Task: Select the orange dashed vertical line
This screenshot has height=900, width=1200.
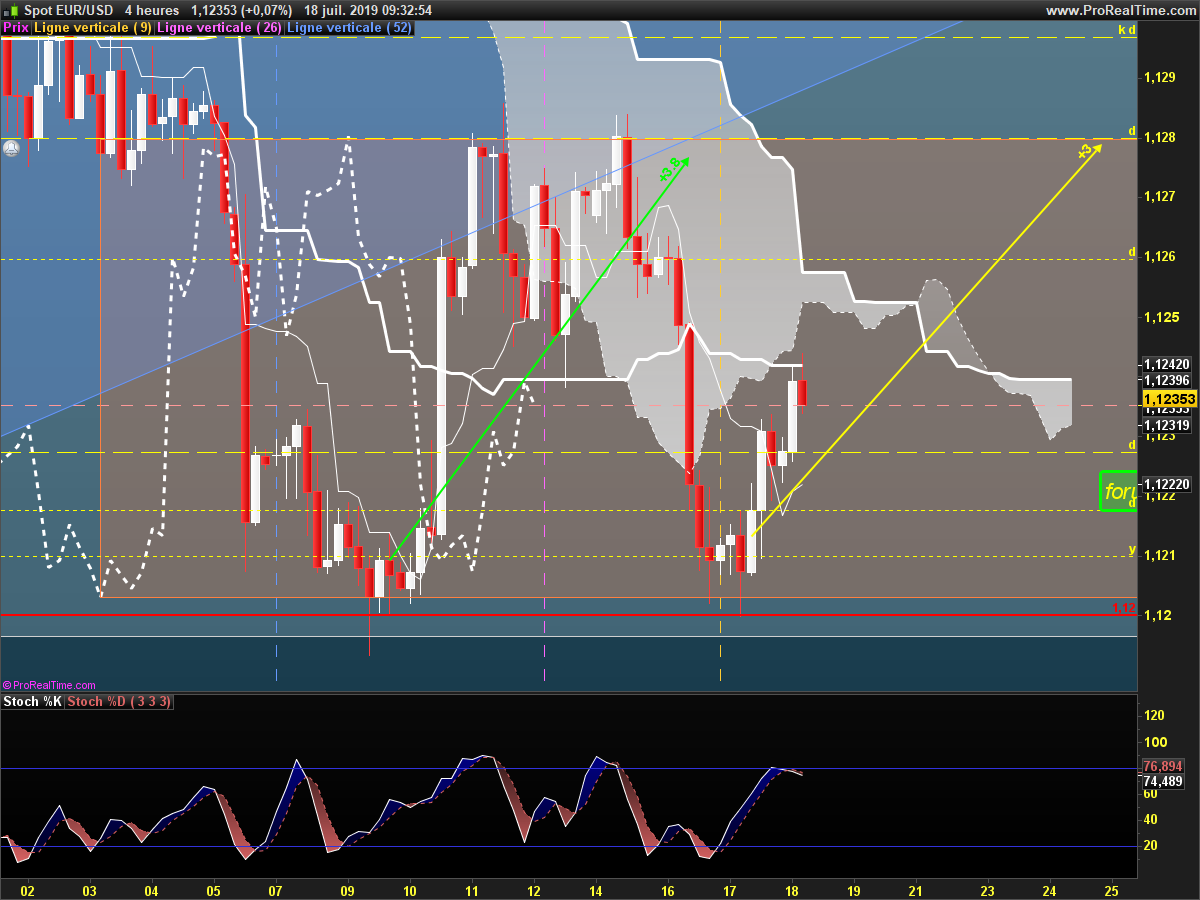Action: (721, 350)
